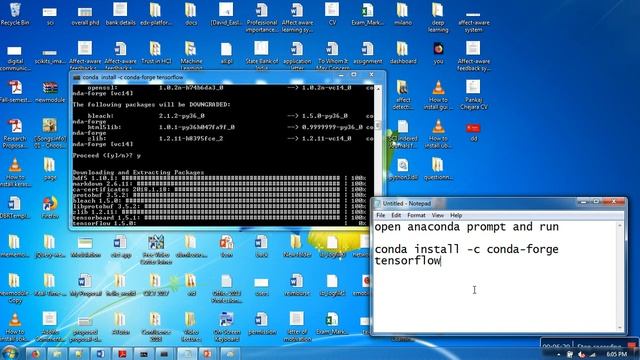Open the 'permission' Word document icon
The image size is (640, 360).
[x=261, y=323]
